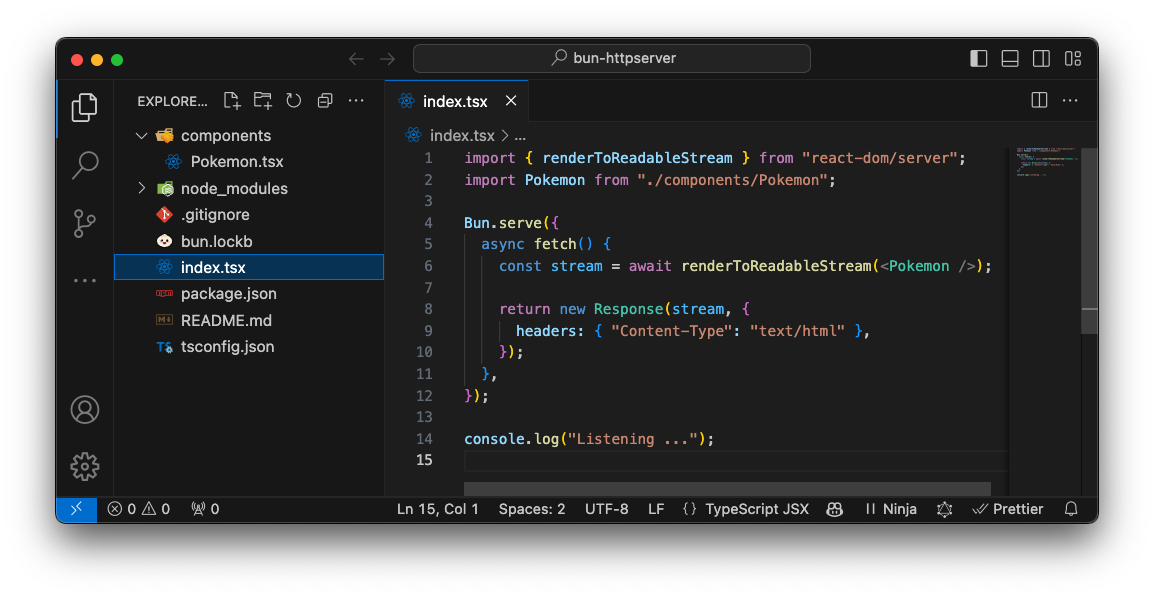
Task: Click the Ninja status bar item
Action: pyautogui.click(x=891, y=509)
